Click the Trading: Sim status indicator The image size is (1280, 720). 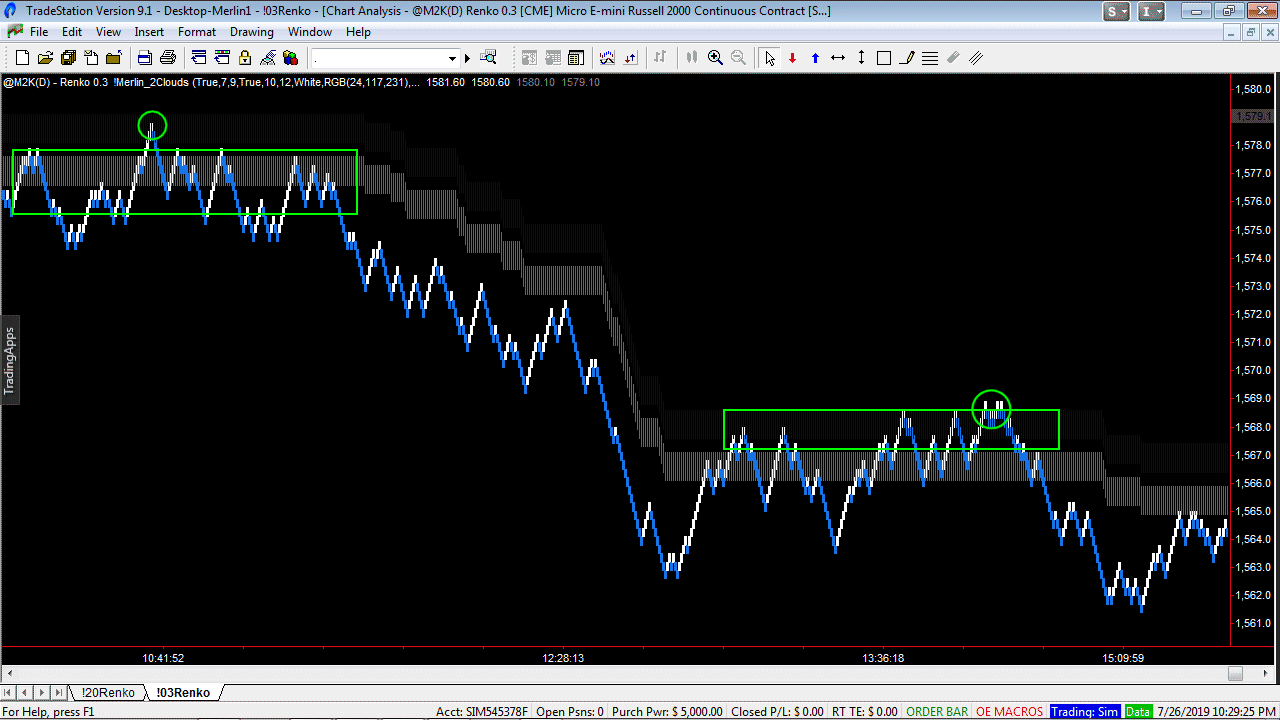(1085, 712)
